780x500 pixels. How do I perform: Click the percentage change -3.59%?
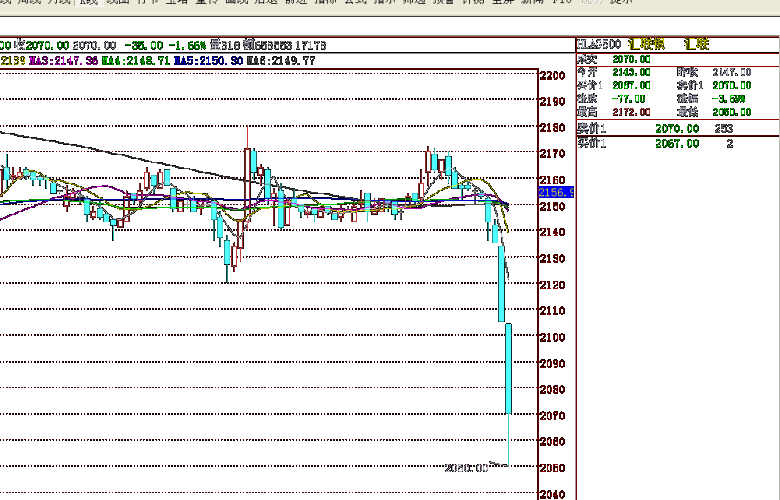(728, 99)
